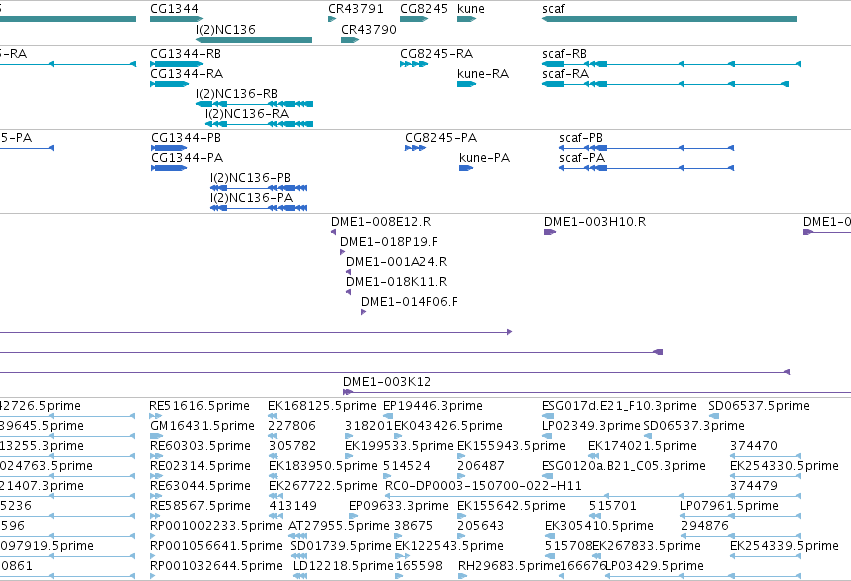
Task: Select the RE60303.5prime EST label
Action: point(200,445)
